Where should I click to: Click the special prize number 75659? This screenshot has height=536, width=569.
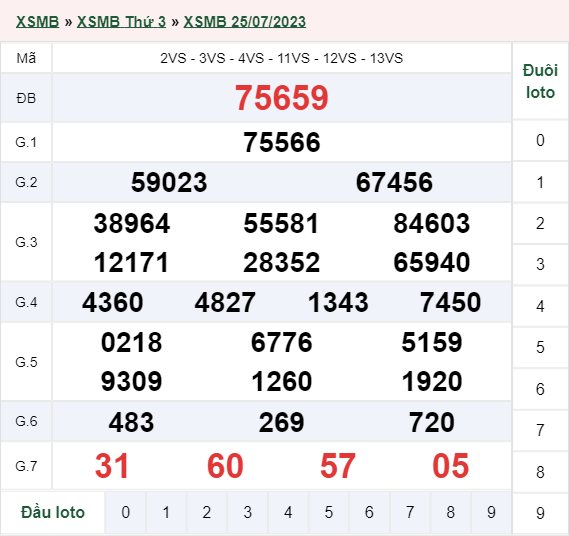tap(282, 98)
